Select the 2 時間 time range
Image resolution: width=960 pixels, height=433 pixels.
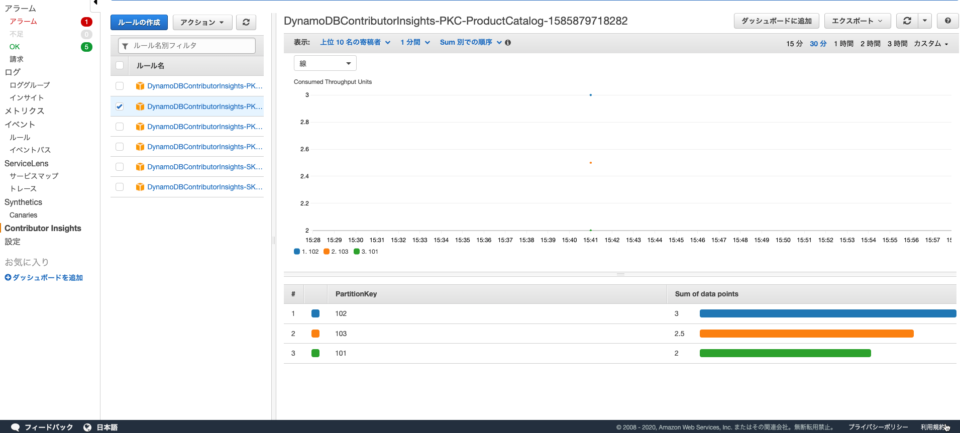(x=870, y=43)
